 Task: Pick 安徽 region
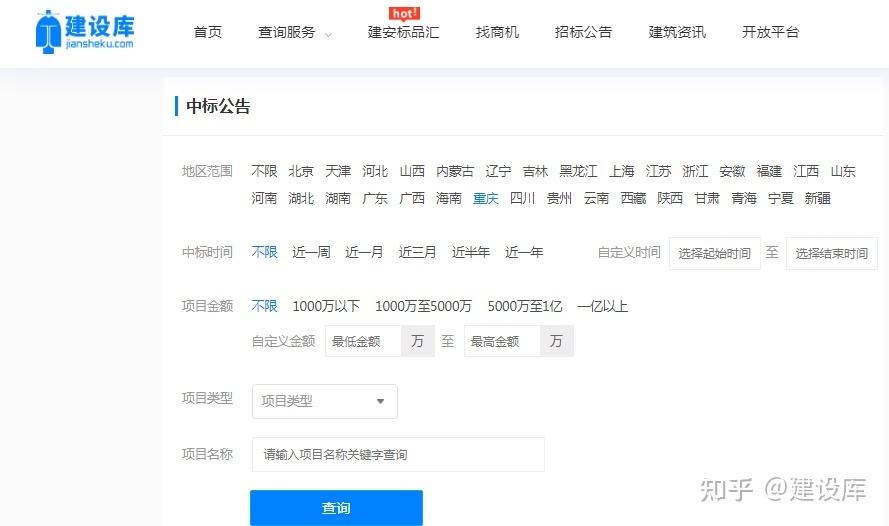[732, 171]
